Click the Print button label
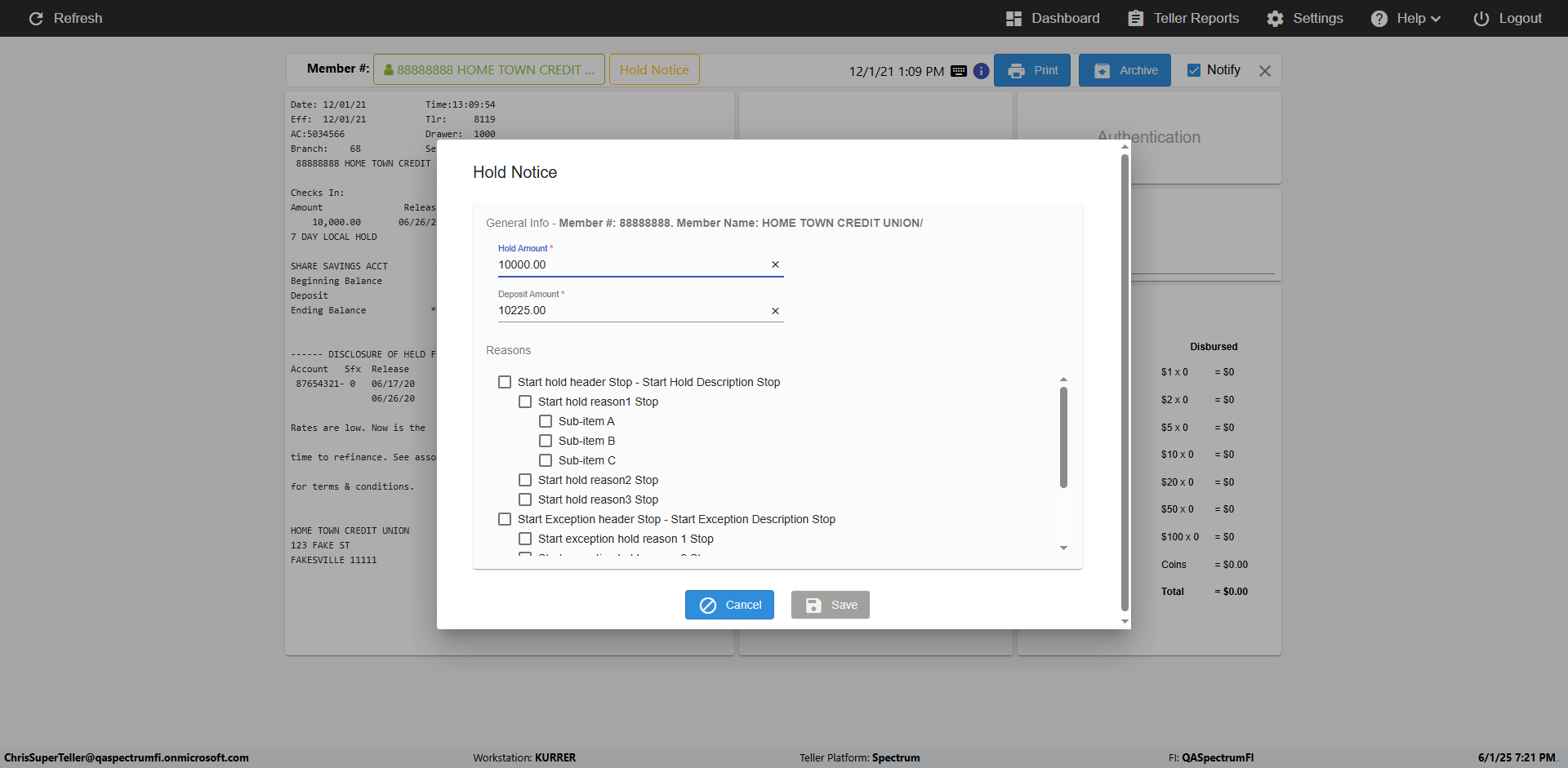 [x=1046, y=71]
